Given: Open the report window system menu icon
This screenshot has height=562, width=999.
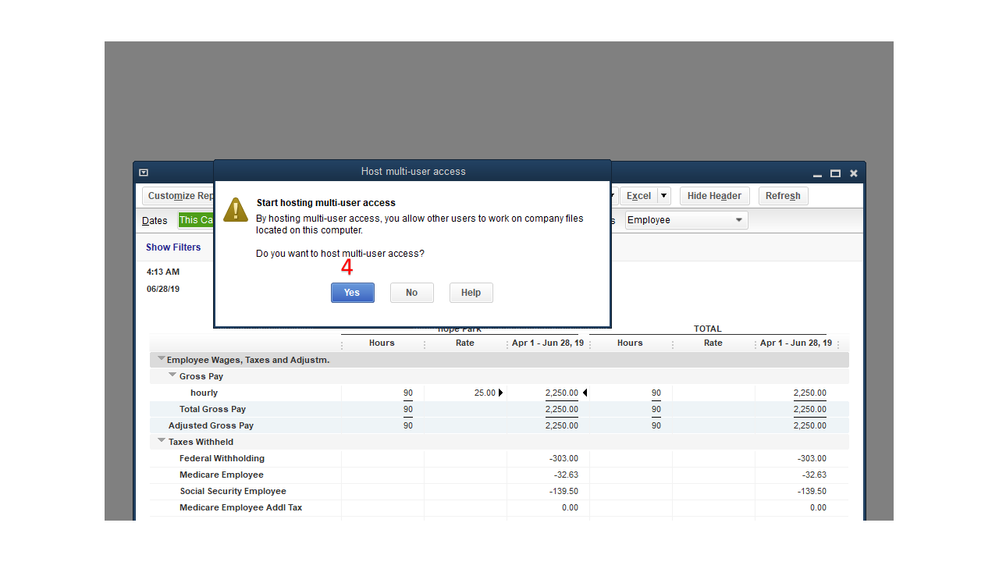Looking at the screenshot, I should [x=144, y=173].
